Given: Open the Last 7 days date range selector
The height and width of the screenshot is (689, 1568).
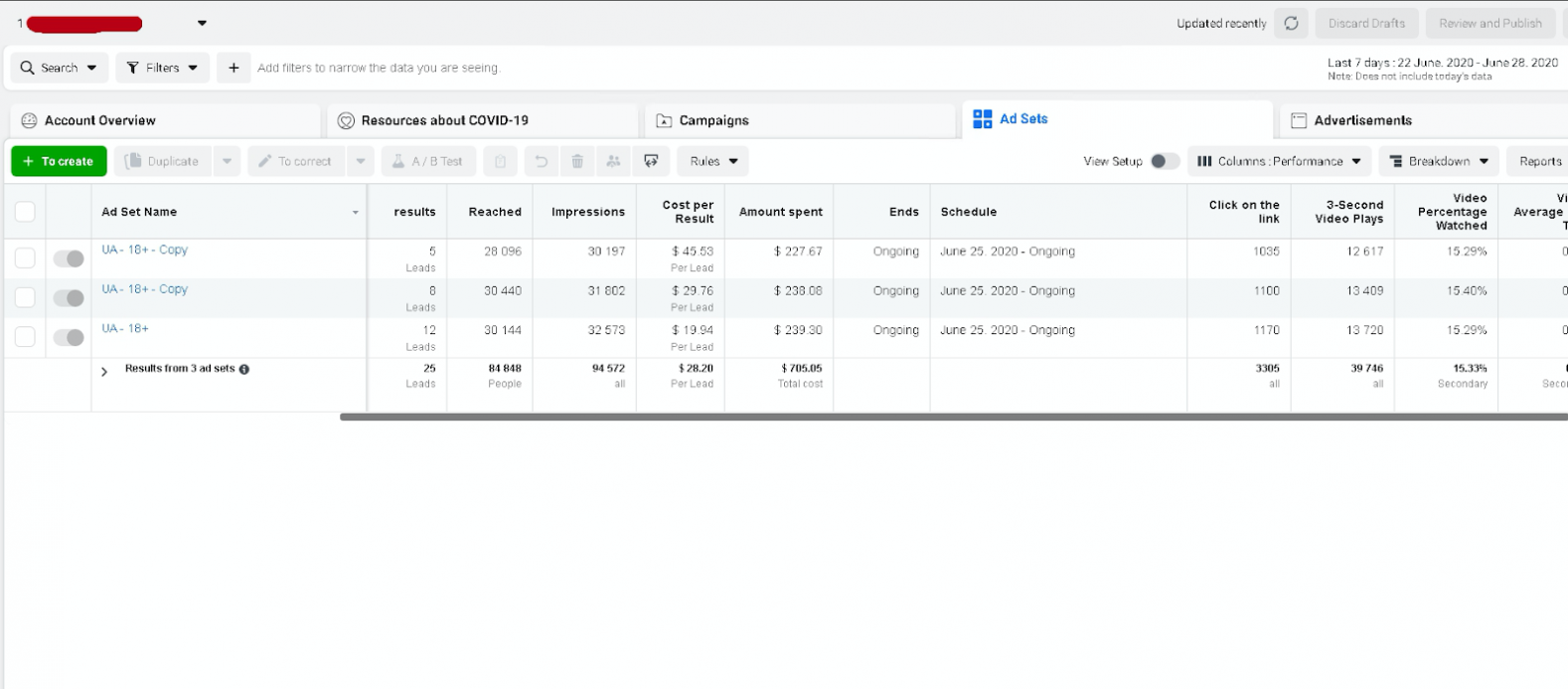Looking at the screenshot, I should click(1443, 69).
